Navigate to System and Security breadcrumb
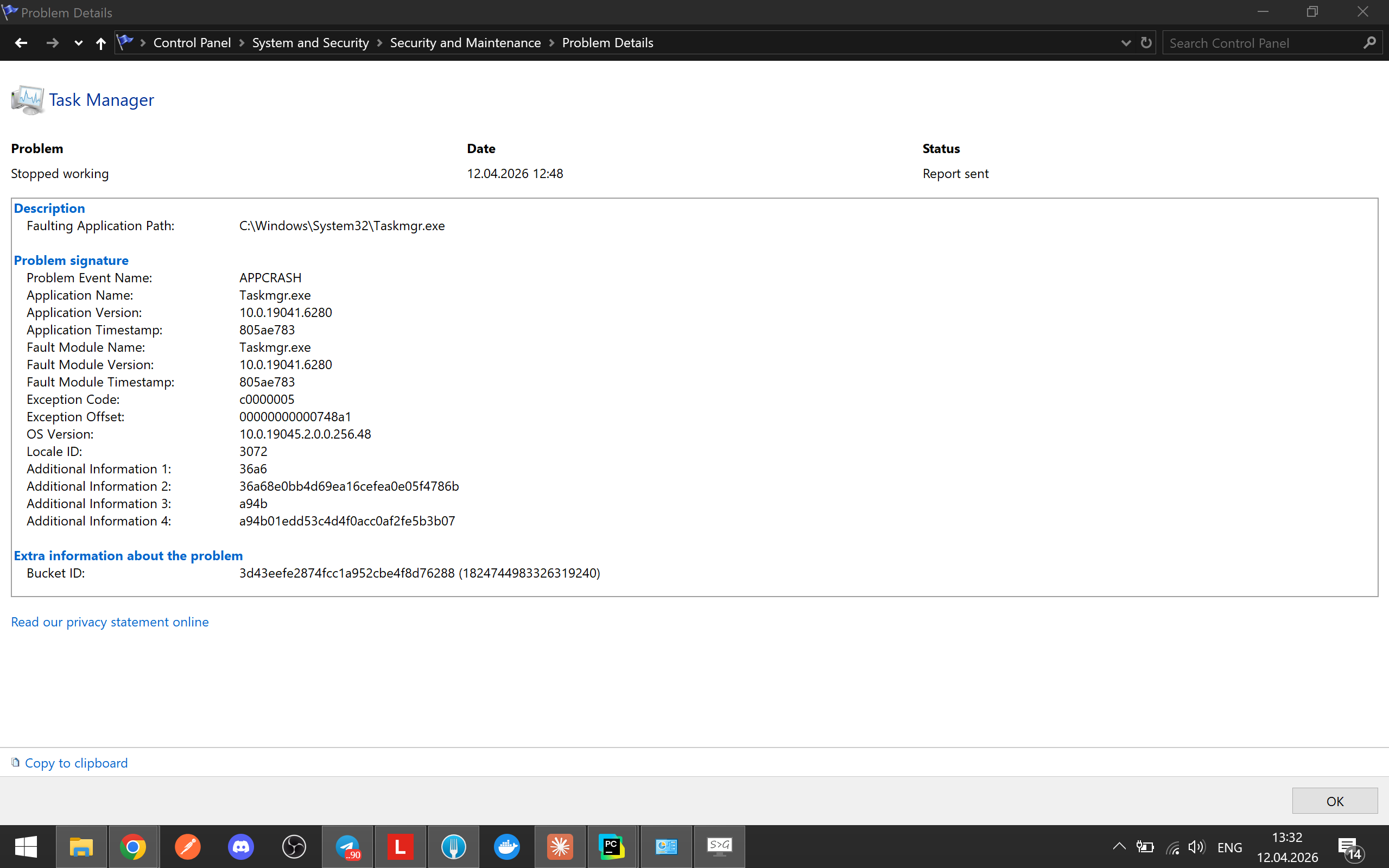The height and width of the screenshot is (868, 1389). [x=310, y=42]
